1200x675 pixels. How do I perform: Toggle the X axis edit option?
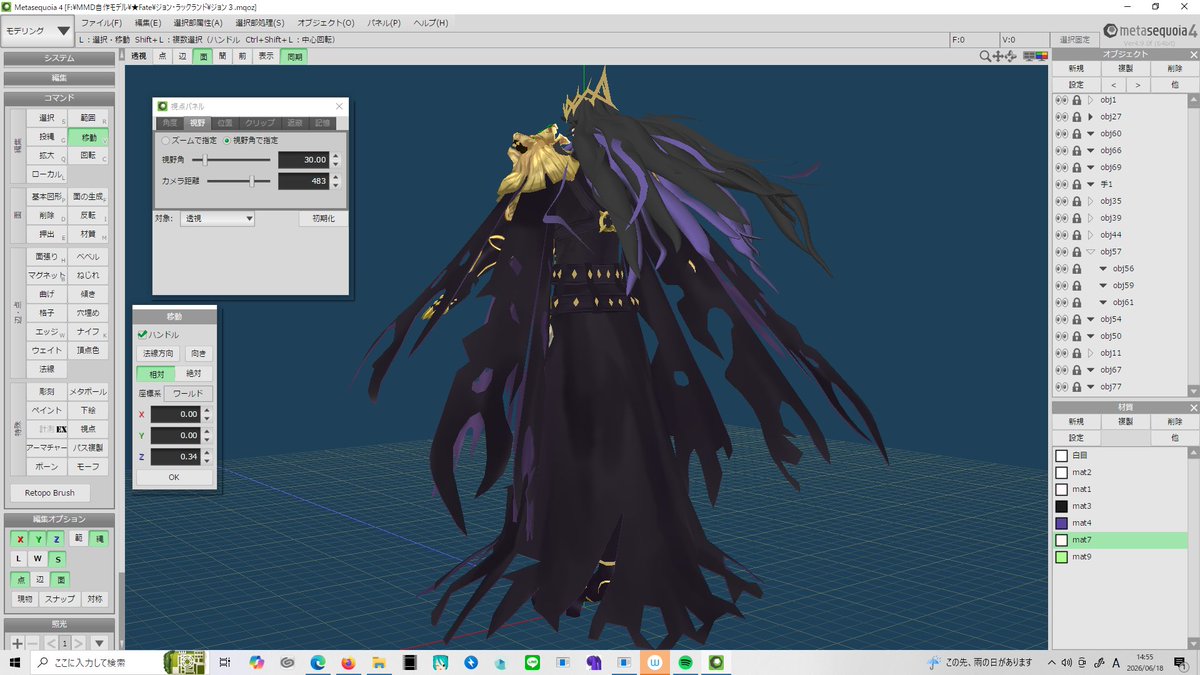point(21,539)
